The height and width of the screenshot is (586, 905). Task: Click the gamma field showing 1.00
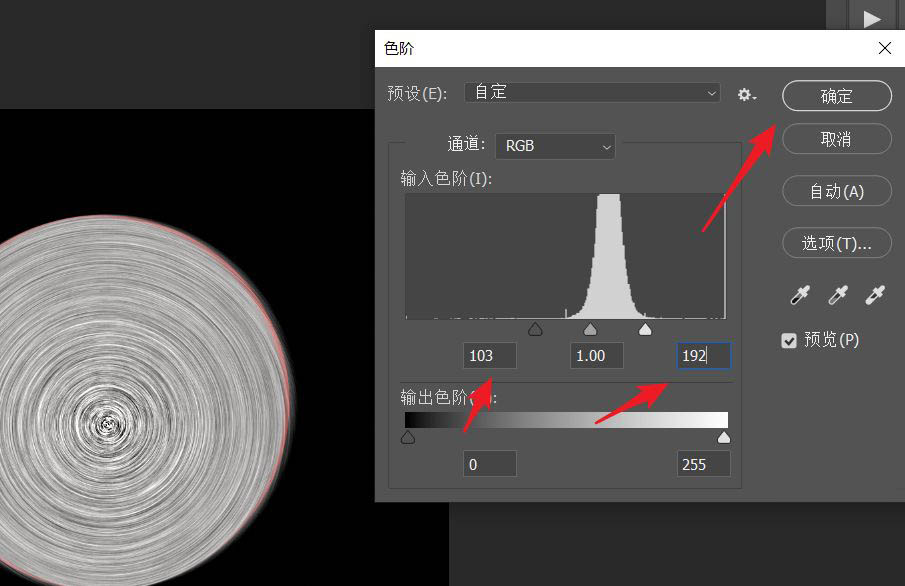[x=597, y=356]
